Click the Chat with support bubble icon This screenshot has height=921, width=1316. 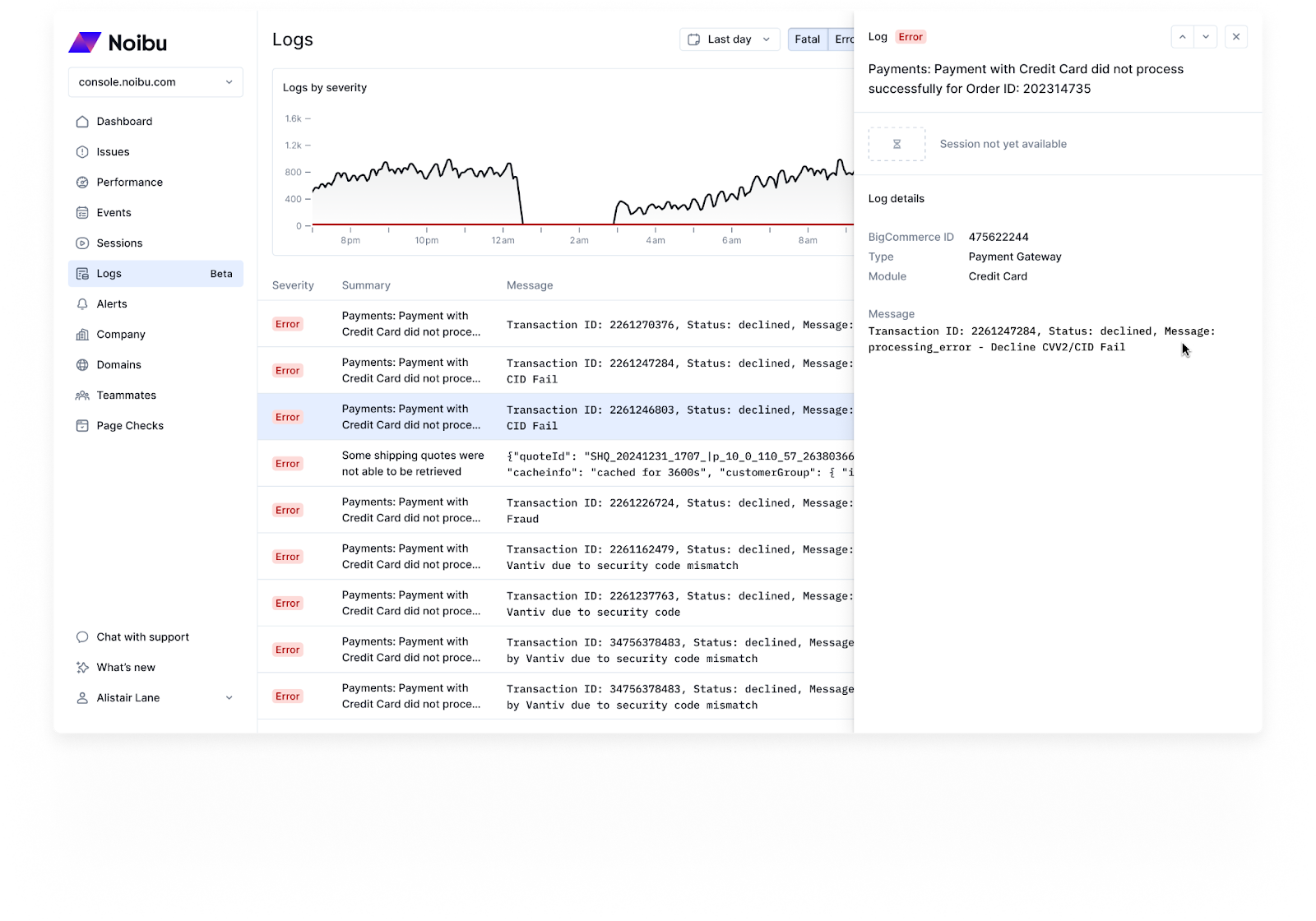[x=82, y=637]
